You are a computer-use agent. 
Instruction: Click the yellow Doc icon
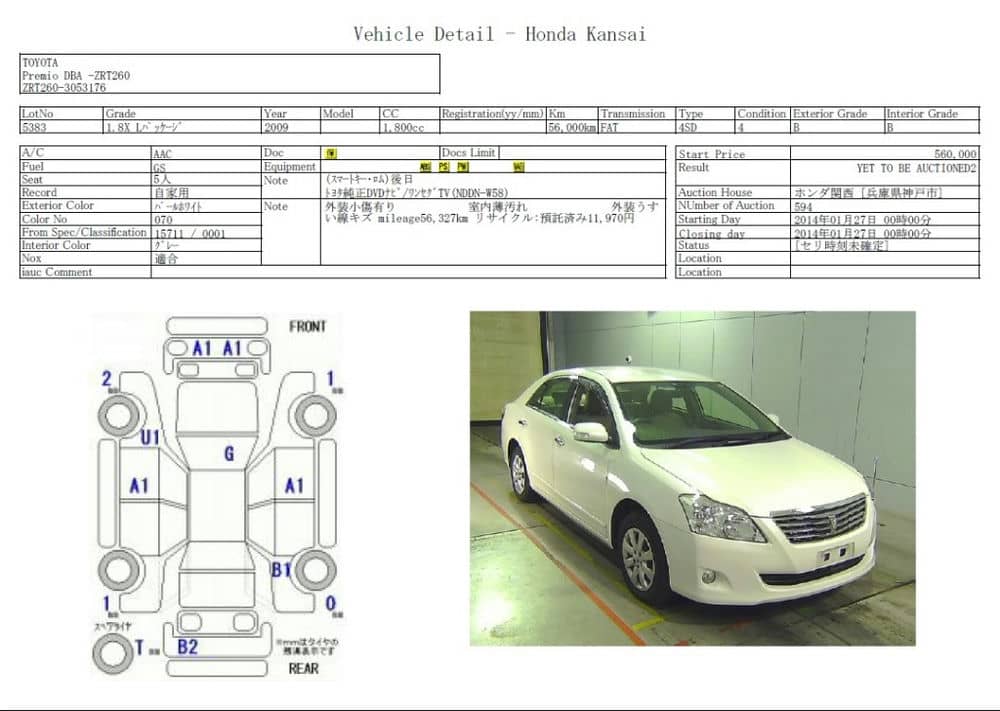[331, 154]
